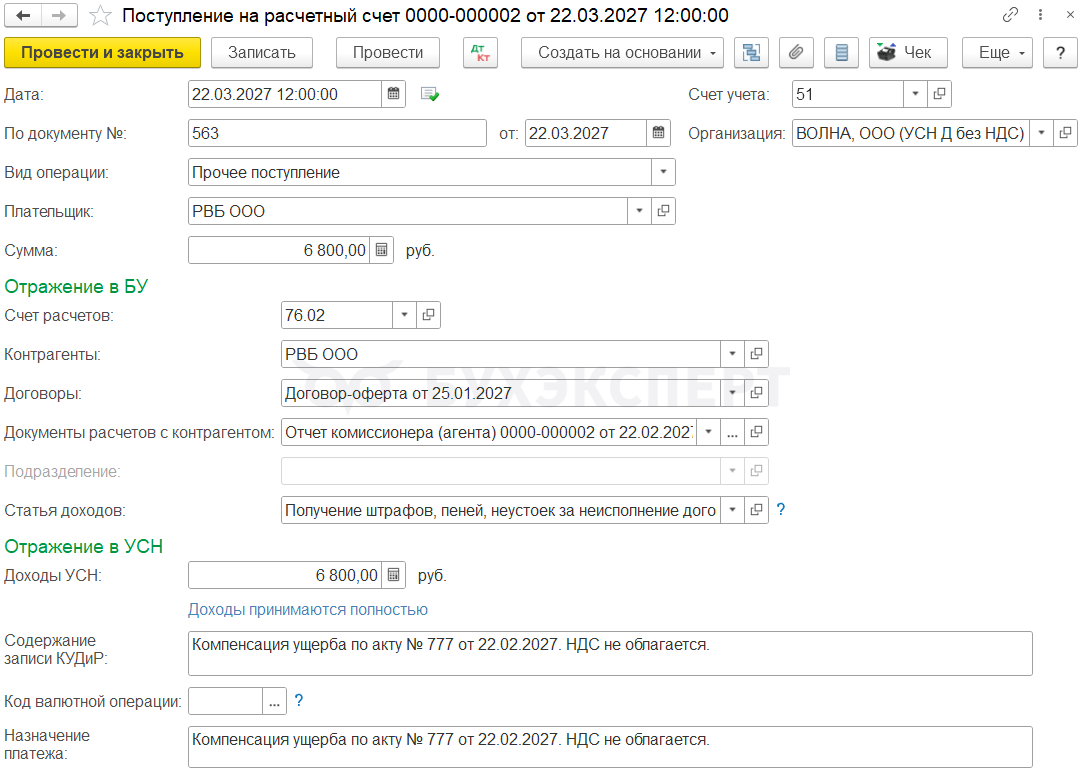1082x777 pixels.
Task: Add document to favorites with star icon
Action: (x=101, y=15)
